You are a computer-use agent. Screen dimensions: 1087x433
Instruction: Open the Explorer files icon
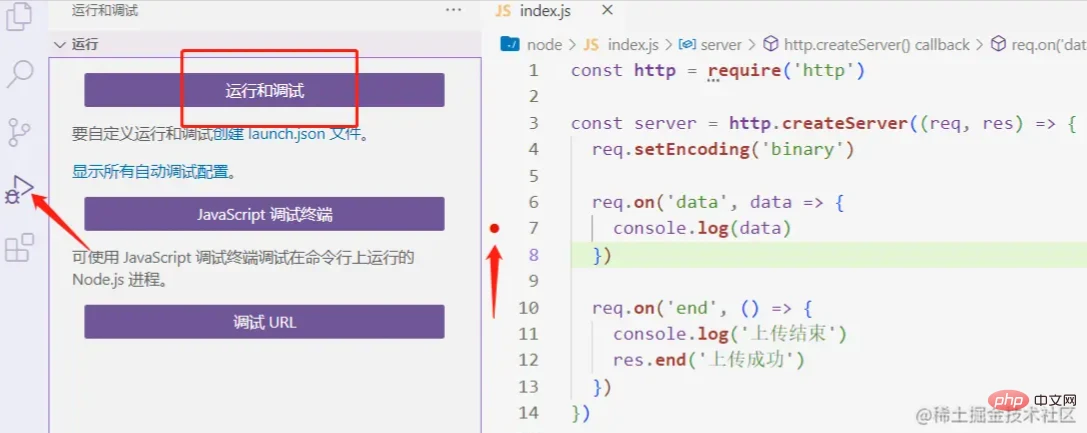pos(19,16)
